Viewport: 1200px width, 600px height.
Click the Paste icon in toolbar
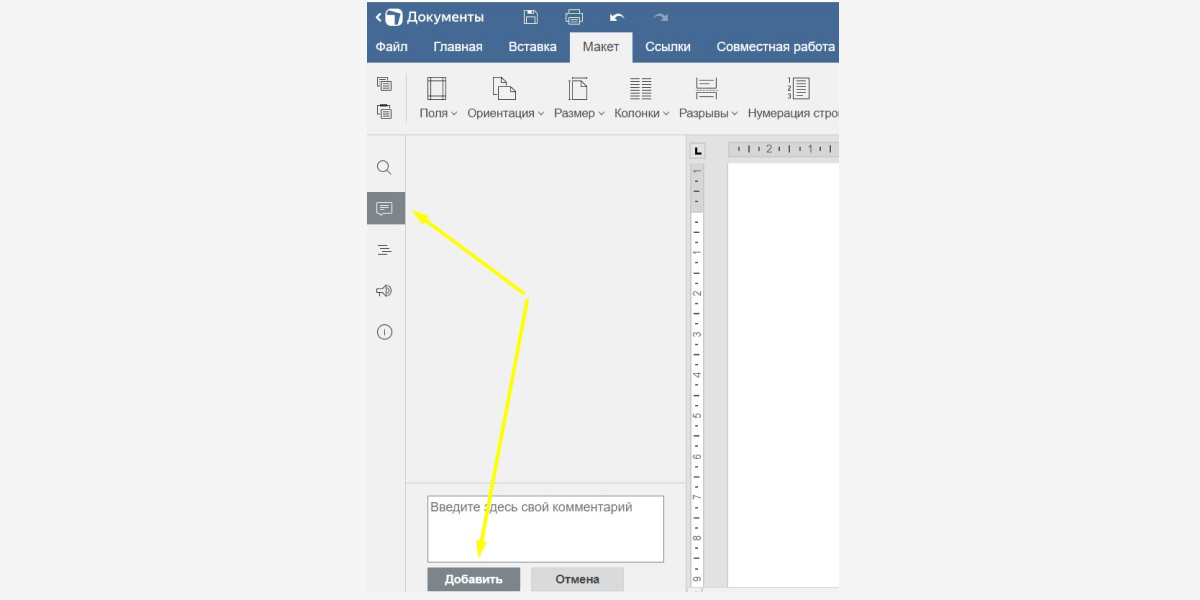pos(384,111)
